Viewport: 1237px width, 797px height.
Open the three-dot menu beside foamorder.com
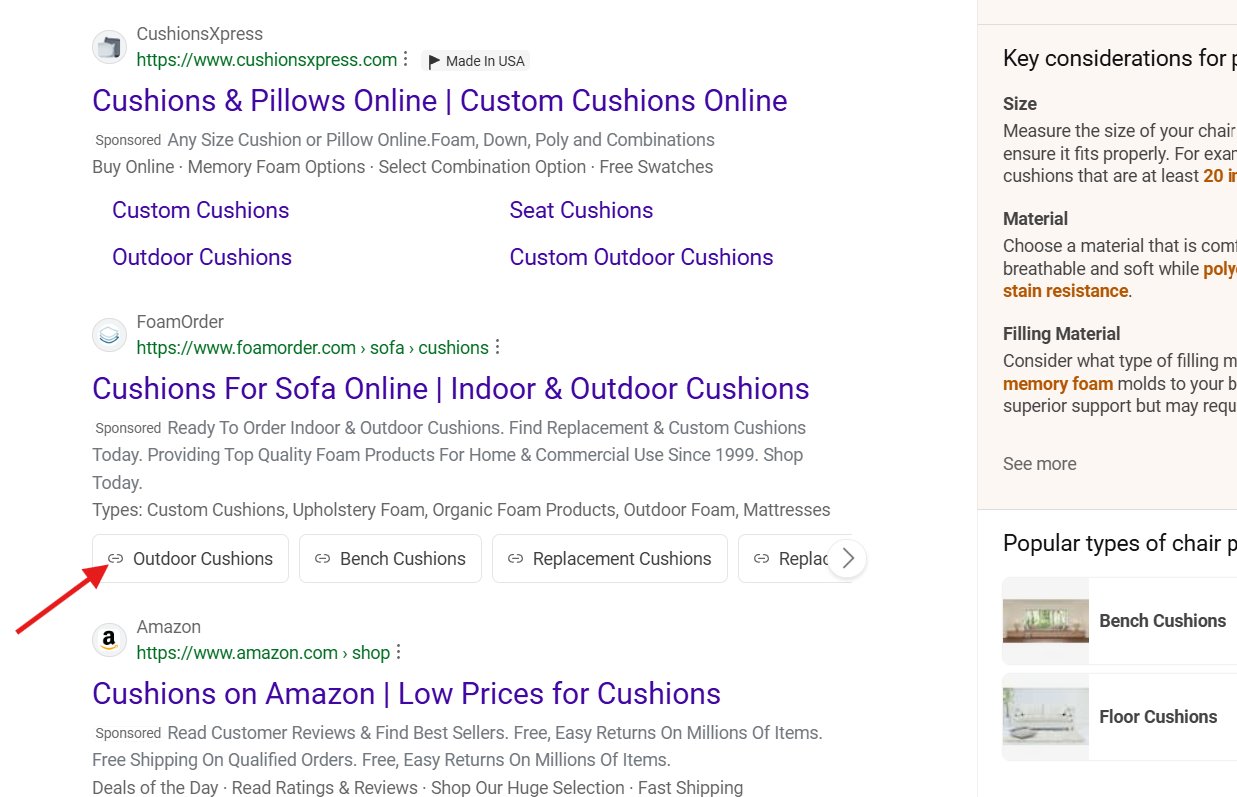click(498, 347)
